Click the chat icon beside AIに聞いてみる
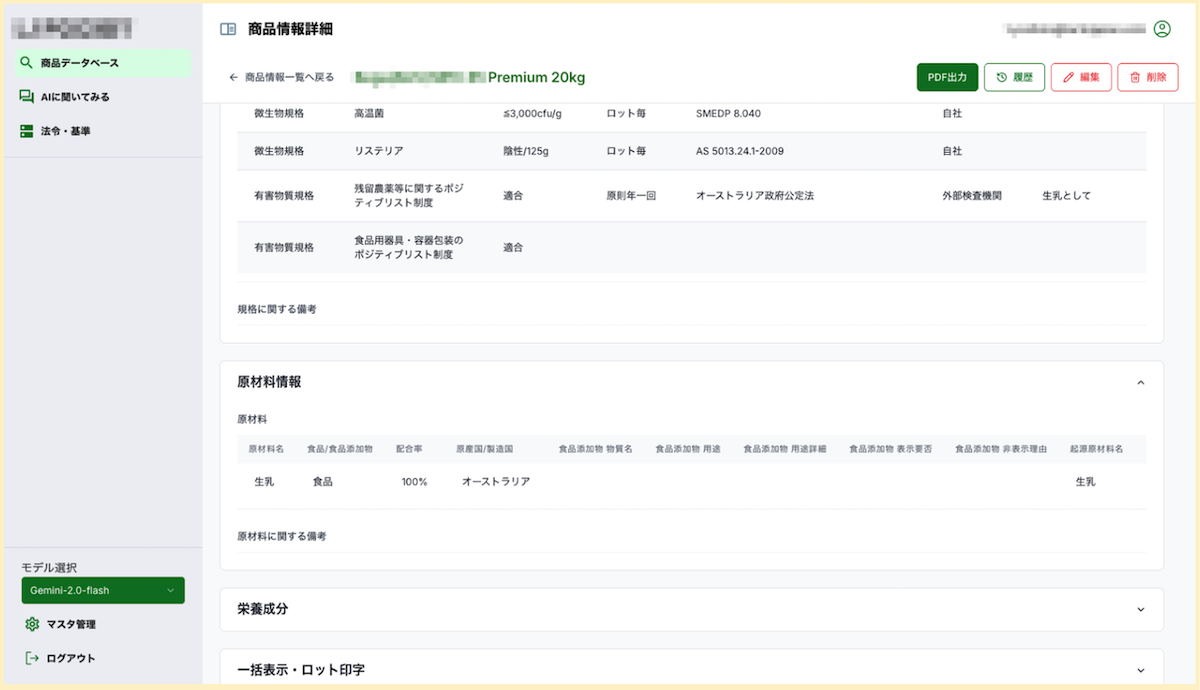Viewport: 1200px width, 690px height. click(x=27, y=97)
